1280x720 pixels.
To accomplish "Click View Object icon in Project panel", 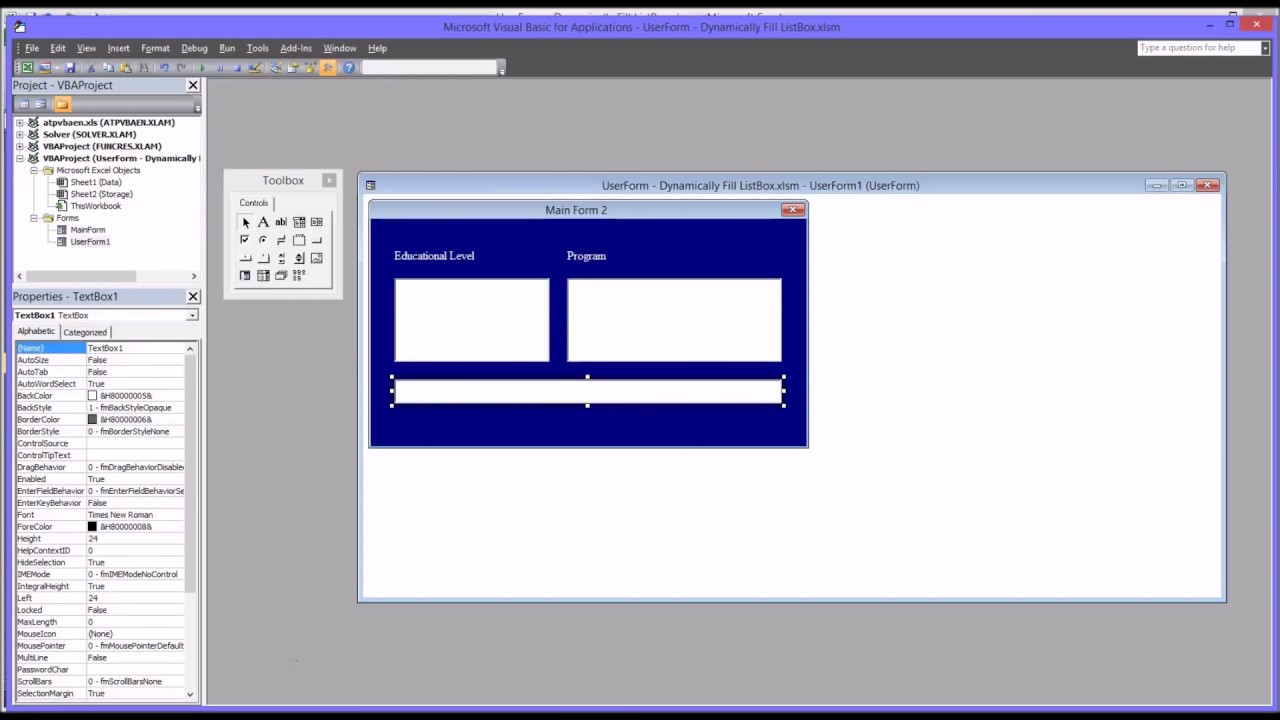I will [40, 105].
